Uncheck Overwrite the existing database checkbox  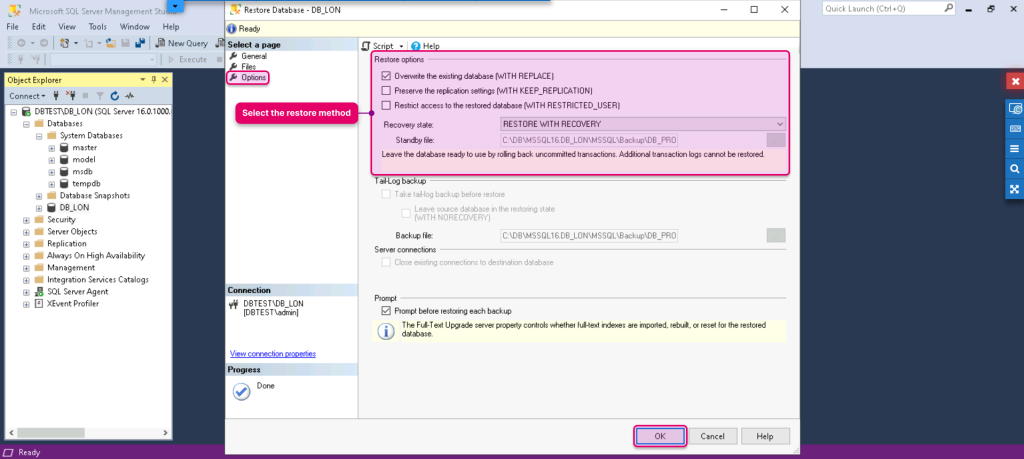pyautogui.click(x=386, y=76)
